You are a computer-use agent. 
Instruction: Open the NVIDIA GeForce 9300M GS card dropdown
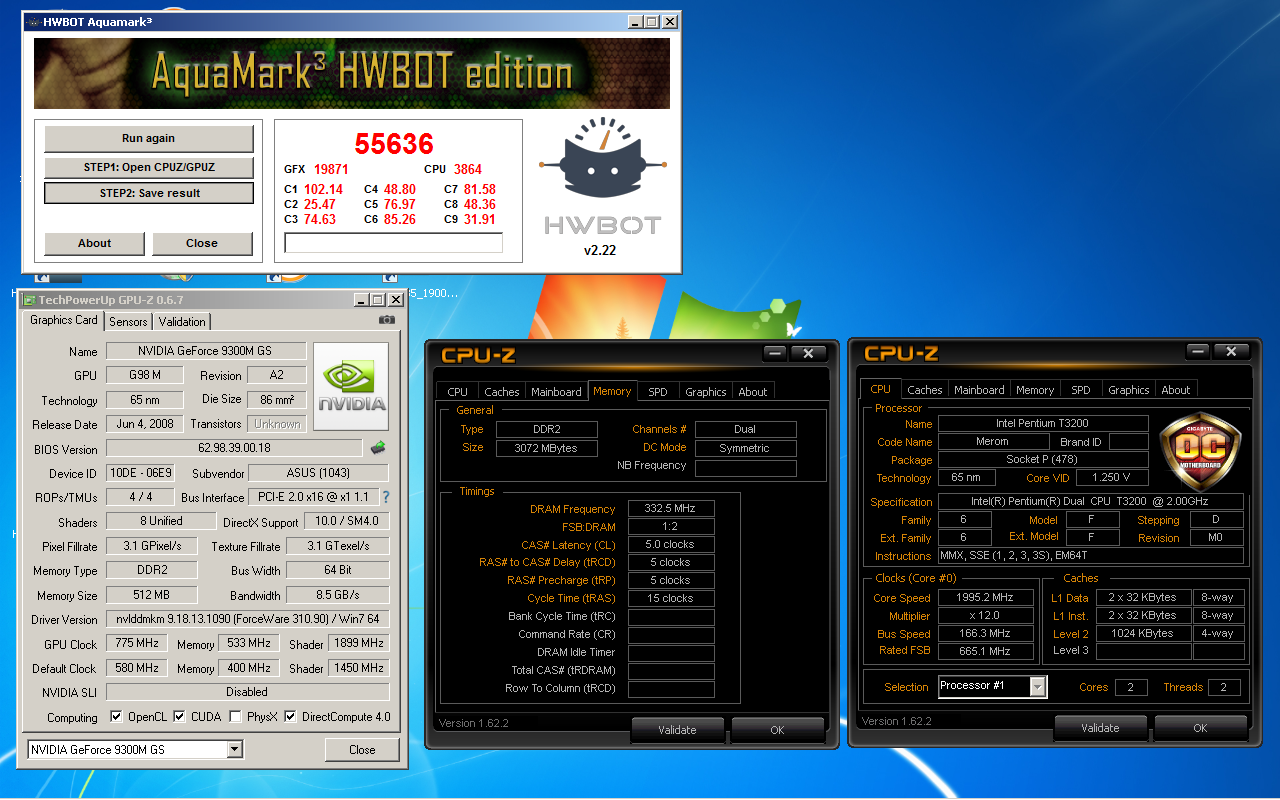[235, 749]
